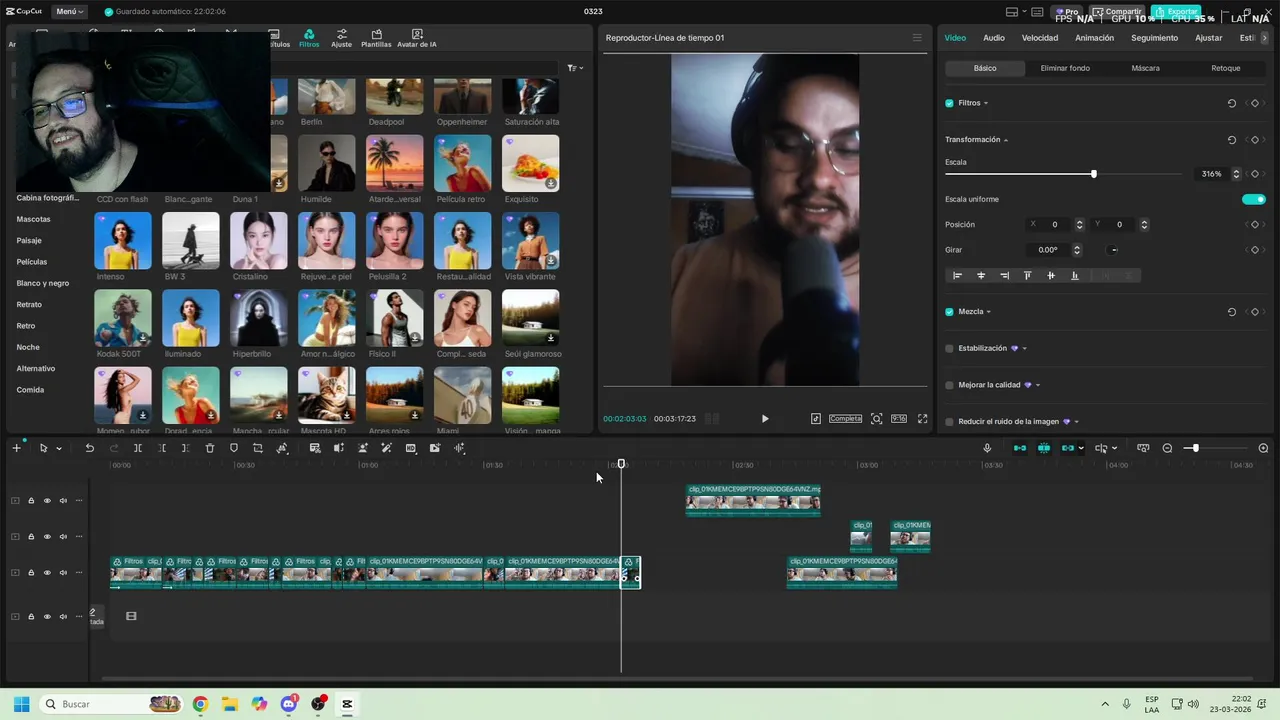Image resolution: width=1280 pixels, height=720 pixels.
Task: Click the delete trash icon in timeline toolbar
Action: click(x=210, y=448)
